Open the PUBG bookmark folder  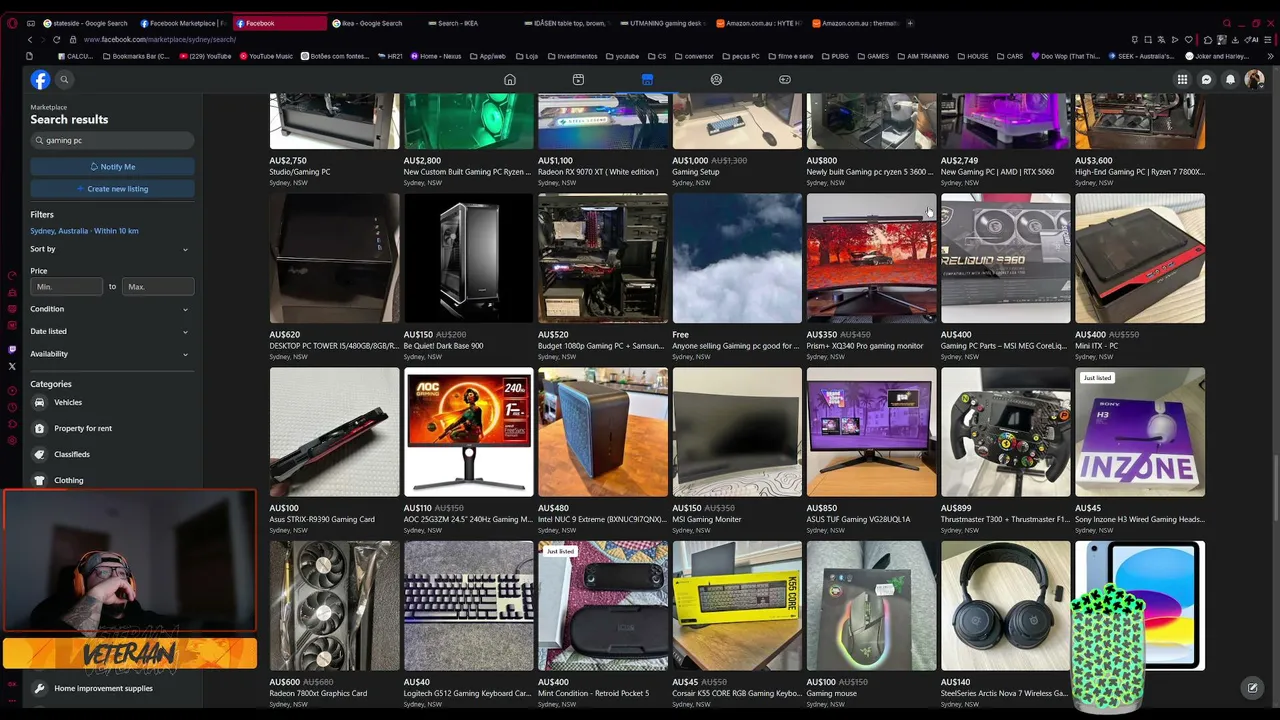click(x=835, y=56)
